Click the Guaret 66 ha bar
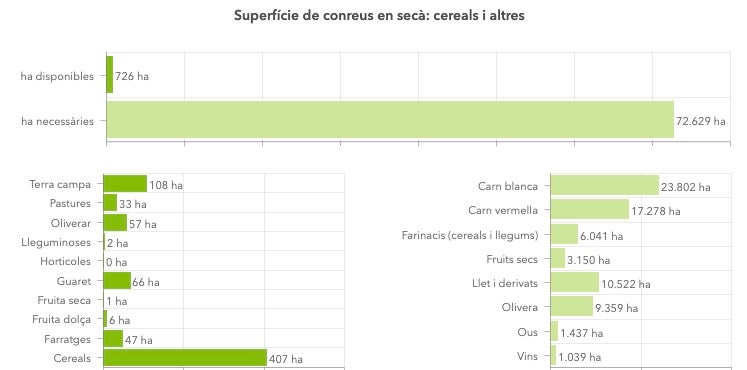 117,280
